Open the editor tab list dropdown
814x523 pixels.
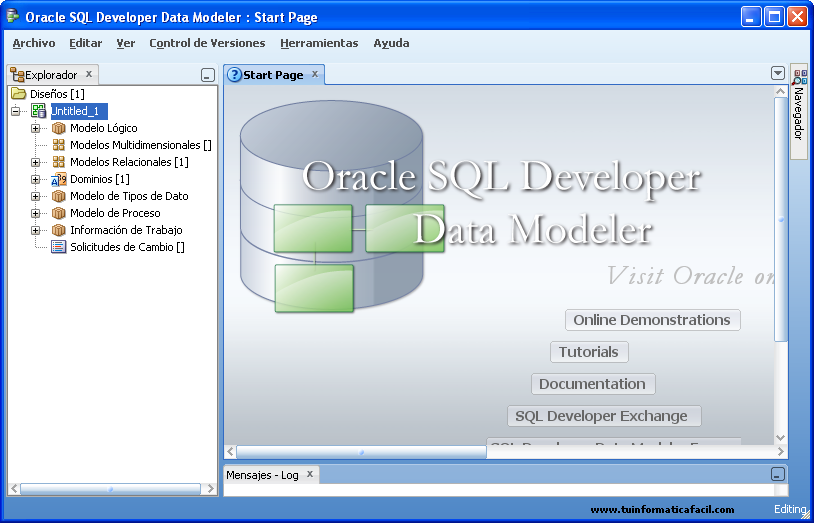coord(777,73)
